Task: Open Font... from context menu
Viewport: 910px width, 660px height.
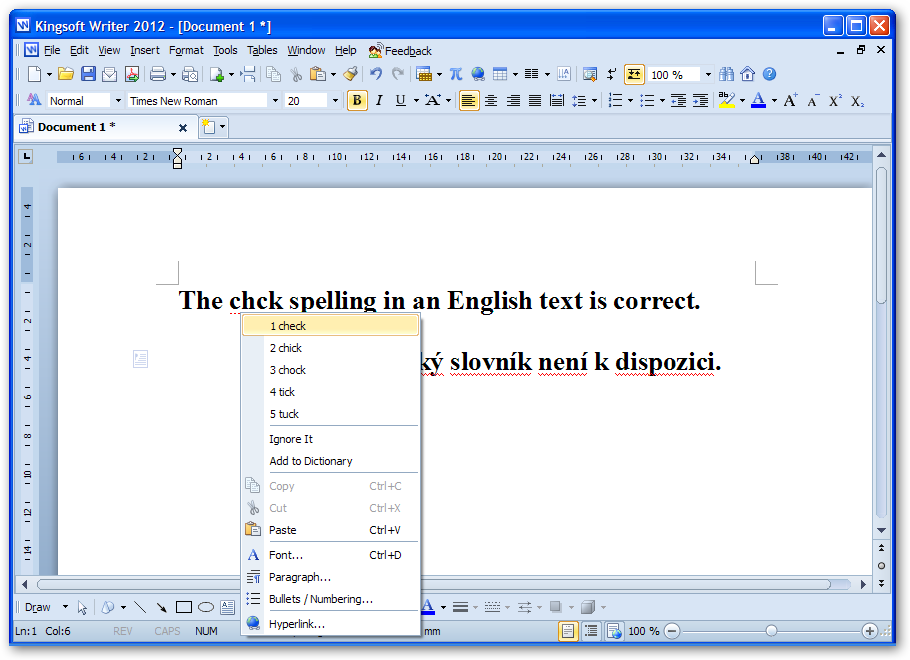Action: pyautogui.click(x=330, y=556)
